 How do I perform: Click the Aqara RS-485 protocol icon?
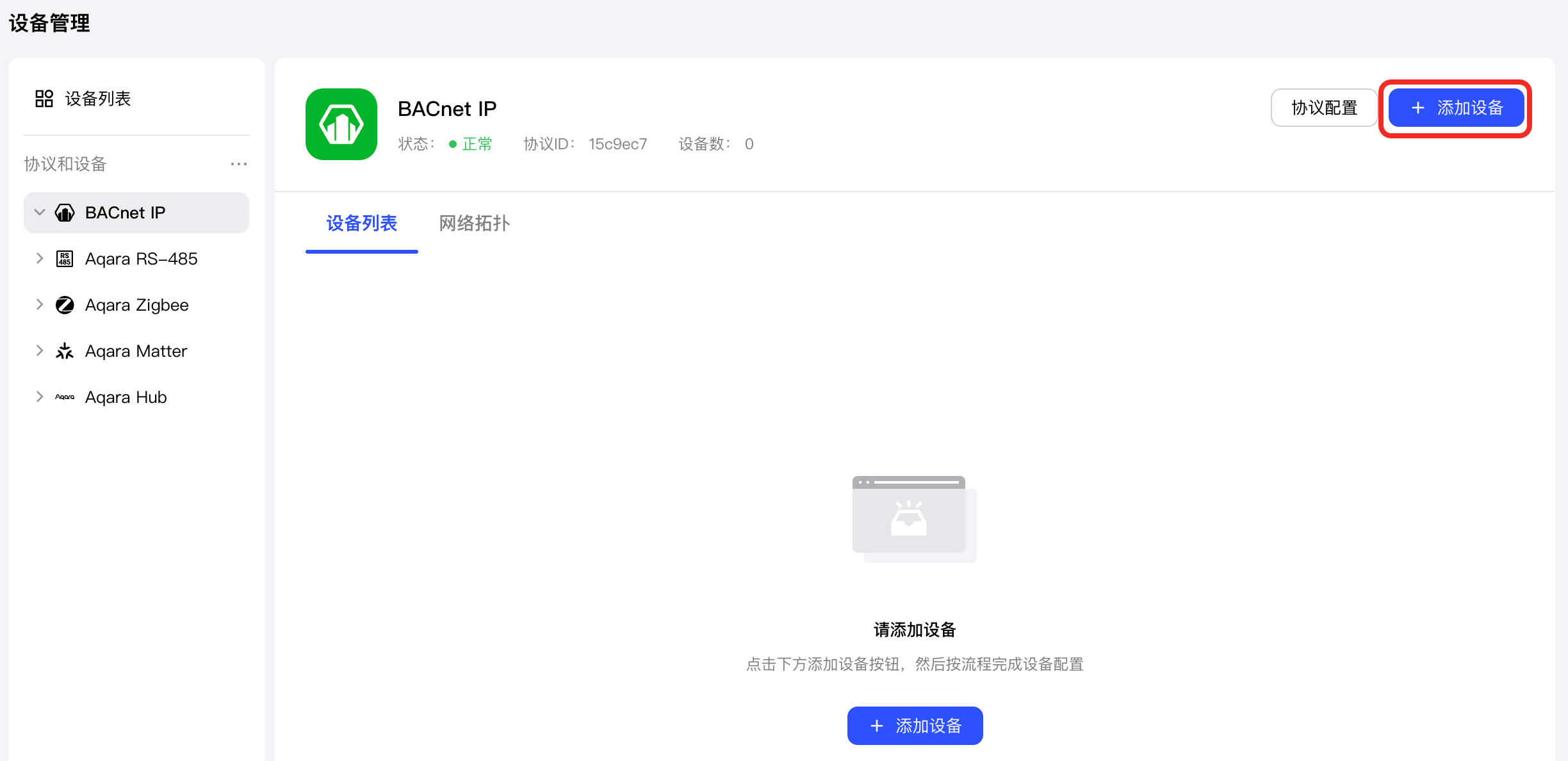click(x=65, y=259)
